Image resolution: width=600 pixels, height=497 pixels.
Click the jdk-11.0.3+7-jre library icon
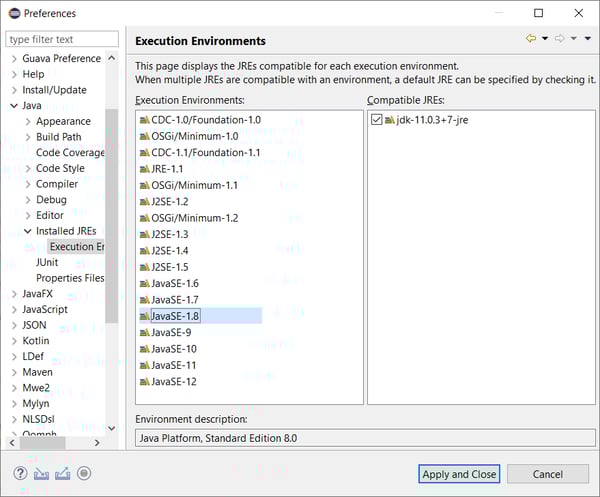tap(389, 120)
